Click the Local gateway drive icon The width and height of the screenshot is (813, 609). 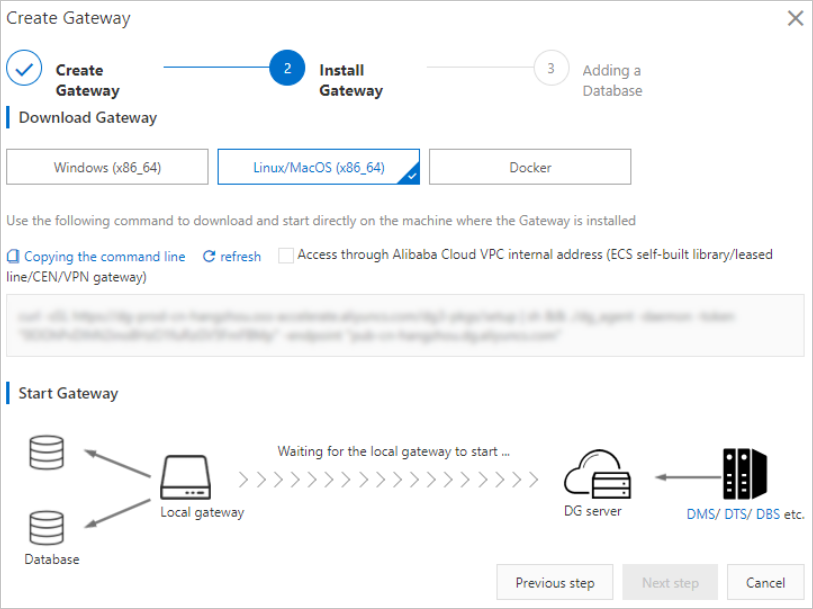coord(186,477)
